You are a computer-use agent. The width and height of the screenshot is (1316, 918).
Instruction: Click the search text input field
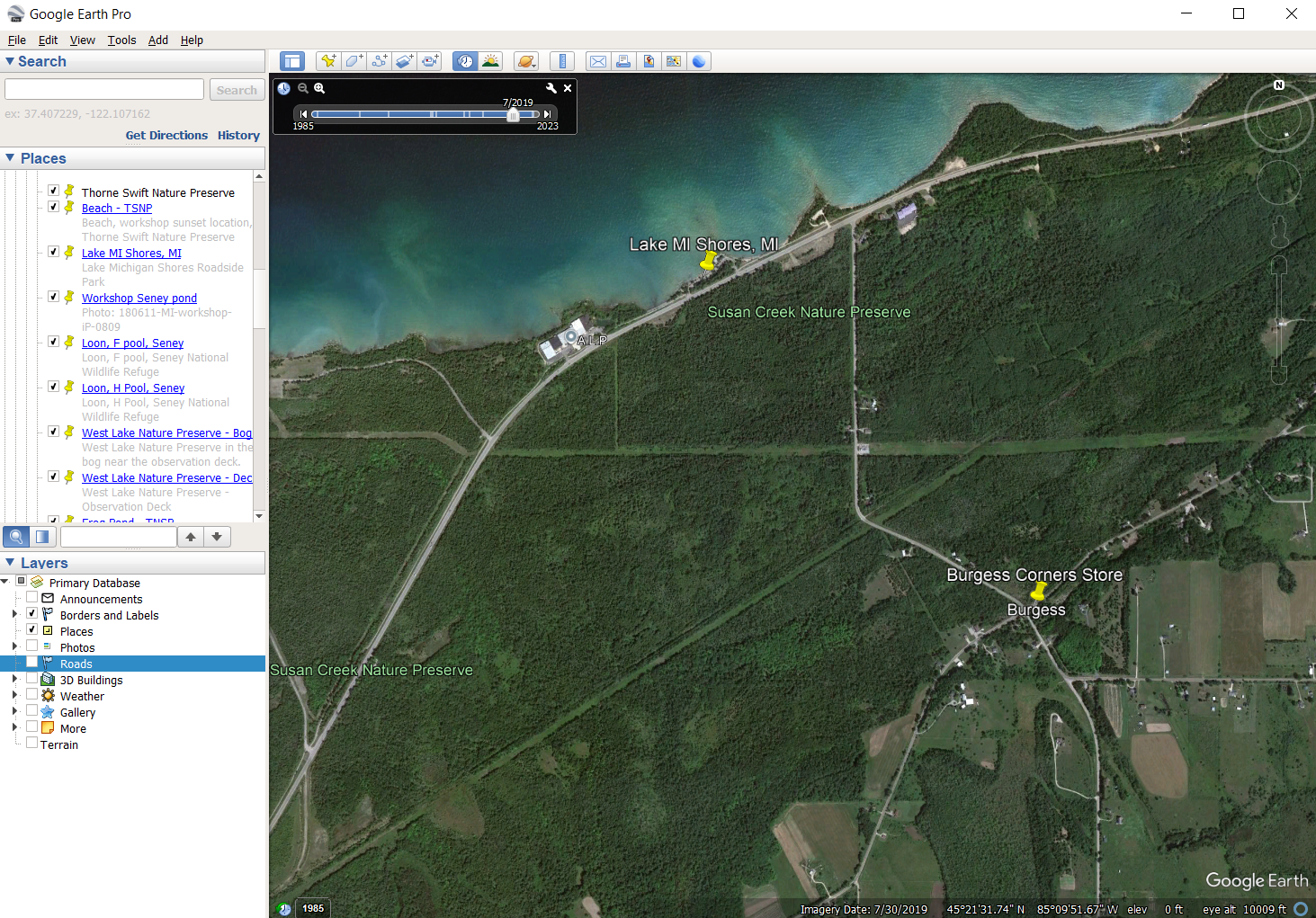pos(104,89)
